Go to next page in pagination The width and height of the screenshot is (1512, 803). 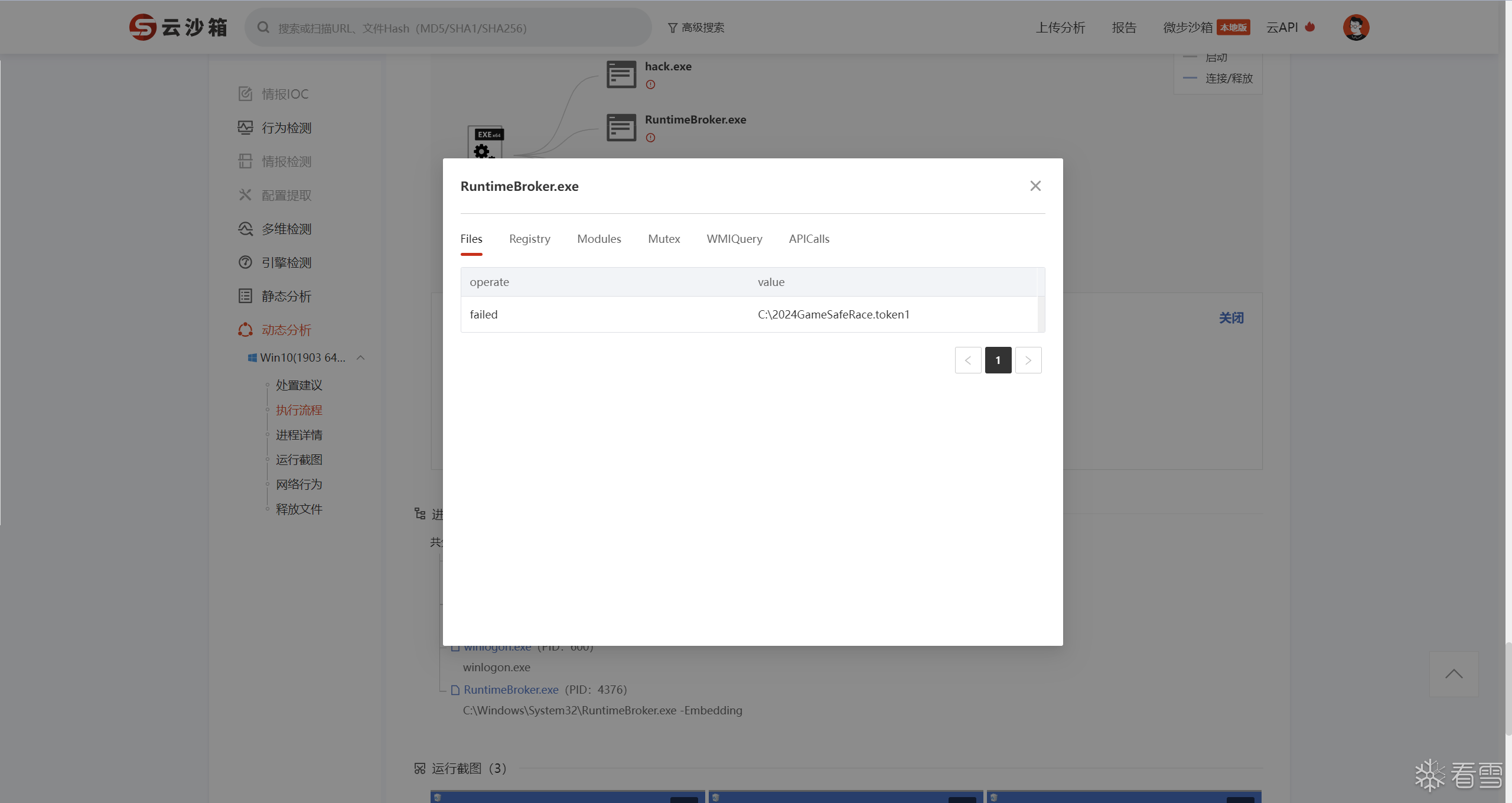[1028, 360]
